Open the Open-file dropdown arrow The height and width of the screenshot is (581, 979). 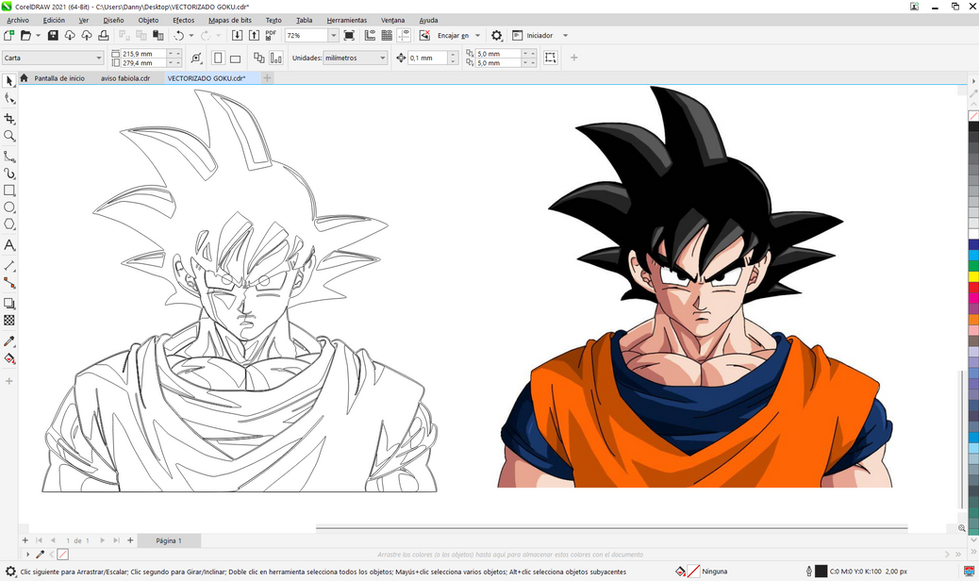[x=38, y=36]
